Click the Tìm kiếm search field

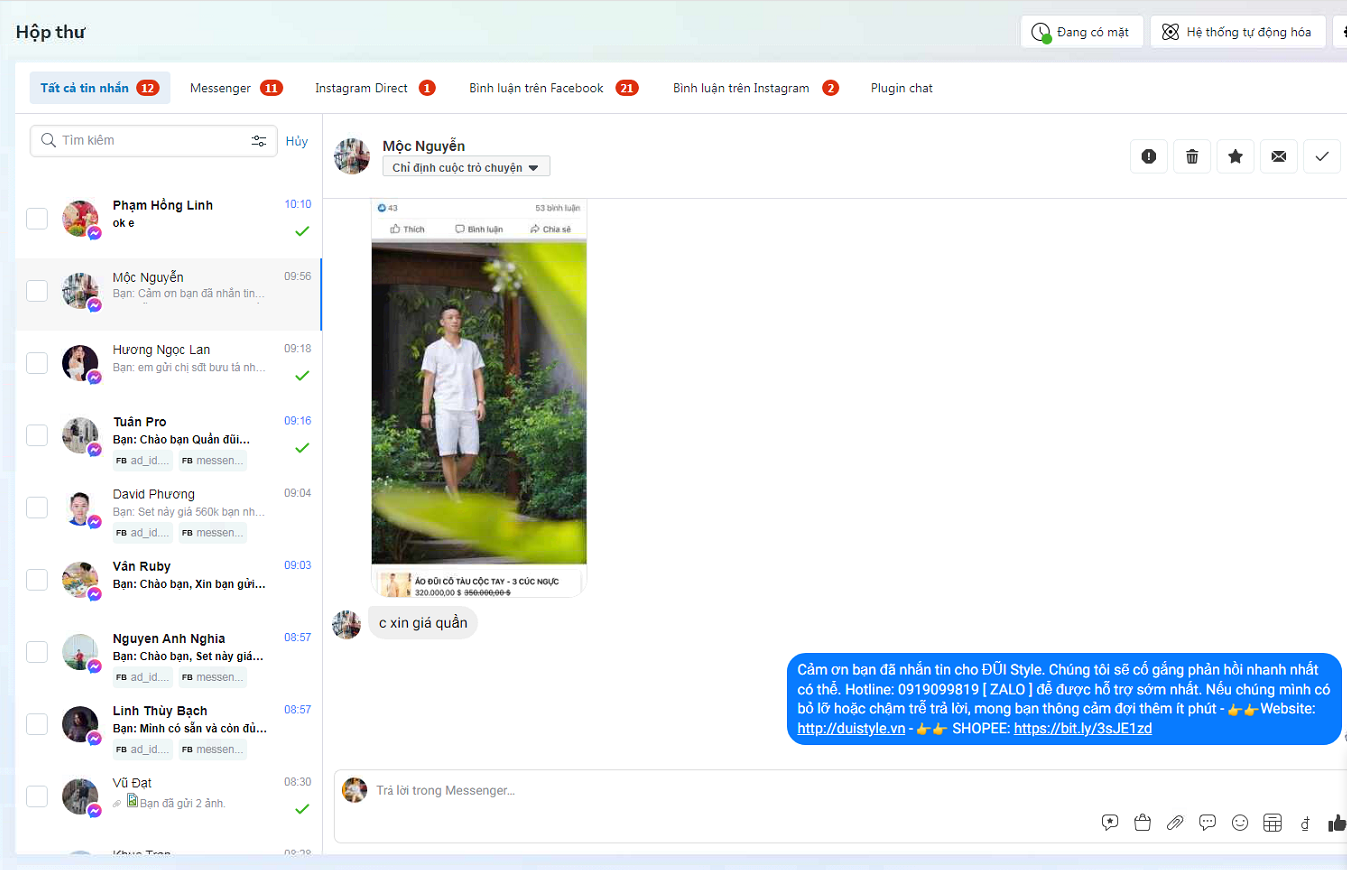click(154, 141)
